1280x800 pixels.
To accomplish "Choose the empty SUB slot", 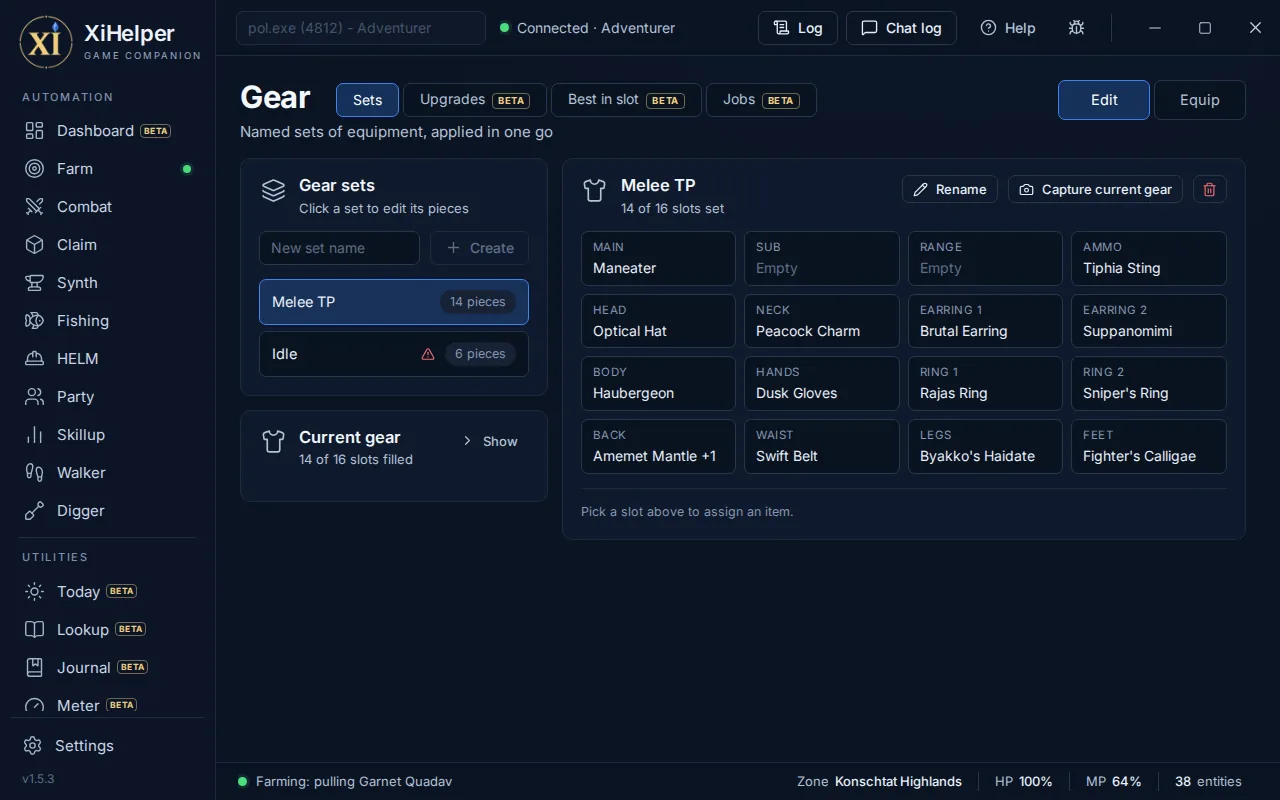I will tap(822, 259).
